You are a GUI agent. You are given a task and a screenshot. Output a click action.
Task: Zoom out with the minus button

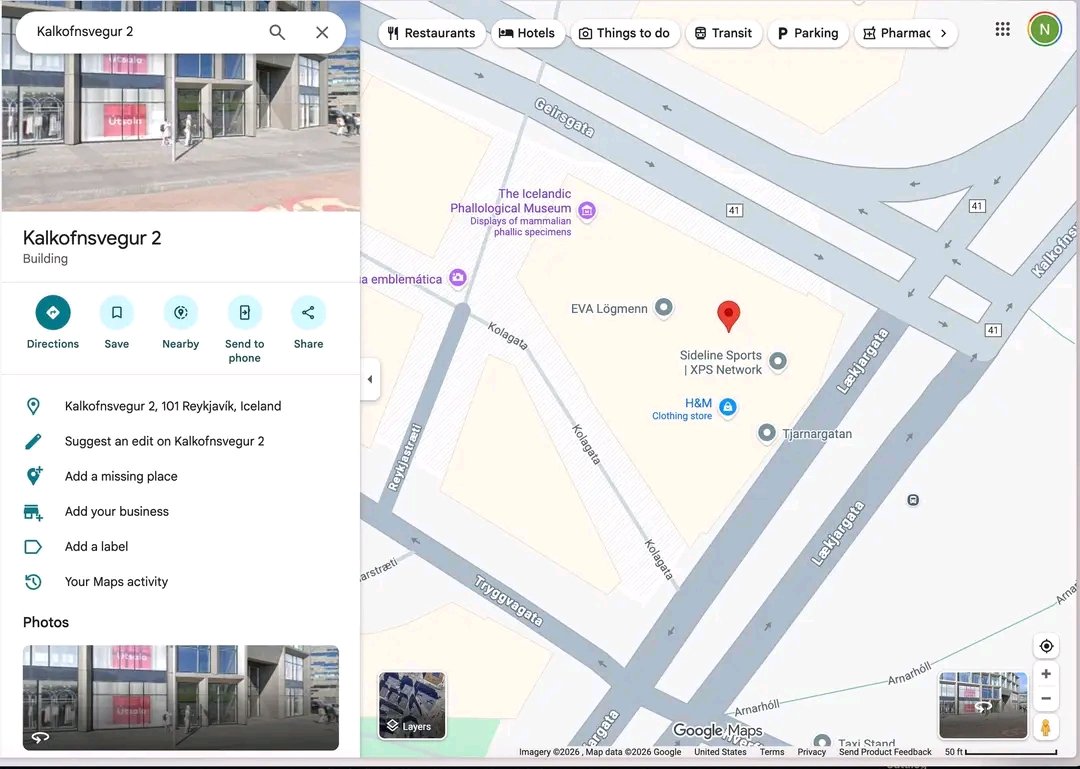point(1046,699)
